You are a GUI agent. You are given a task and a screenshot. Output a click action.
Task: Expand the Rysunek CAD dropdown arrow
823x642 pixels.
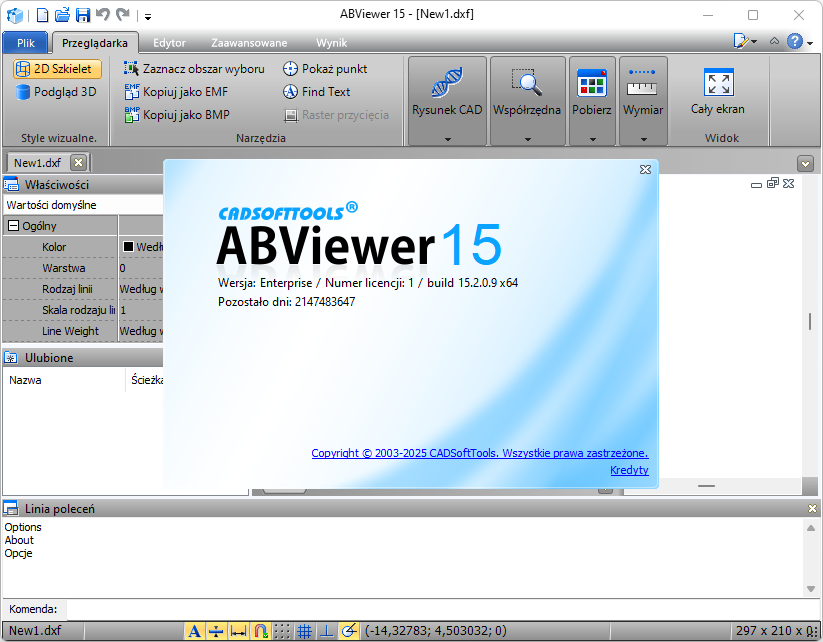click(x=448, y=139)
